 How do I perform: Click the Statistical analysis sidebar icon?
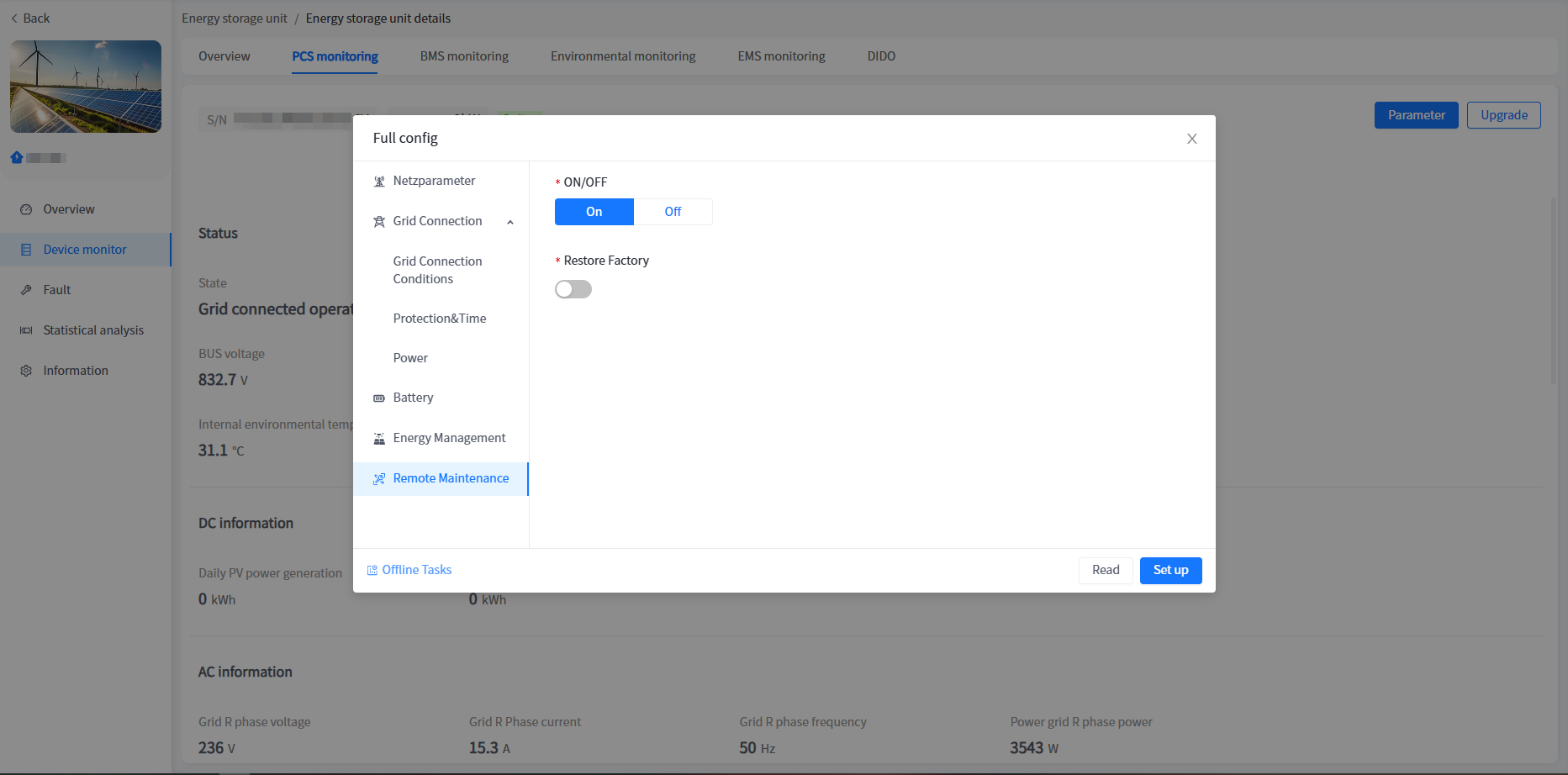pos(26,330)
